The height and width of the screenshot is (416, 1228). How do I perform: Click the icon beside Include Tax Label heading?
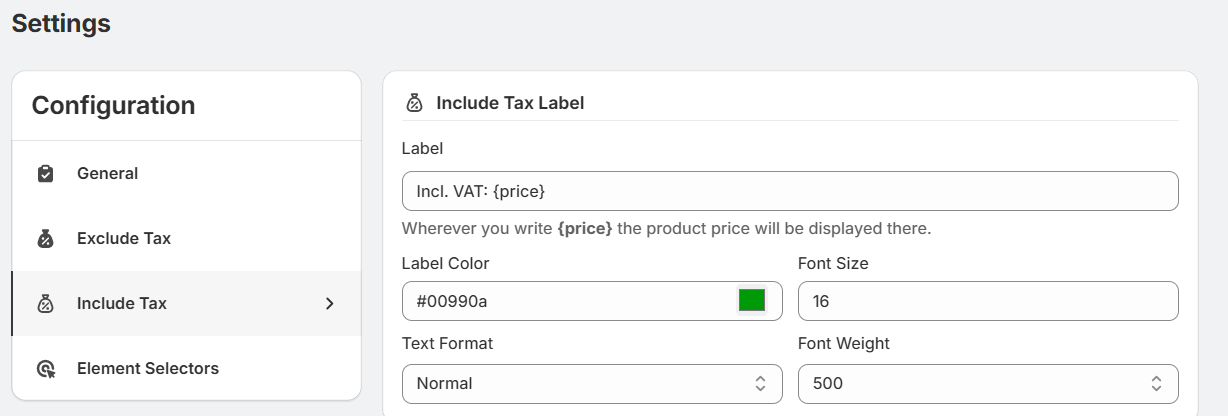pos(414,103)
